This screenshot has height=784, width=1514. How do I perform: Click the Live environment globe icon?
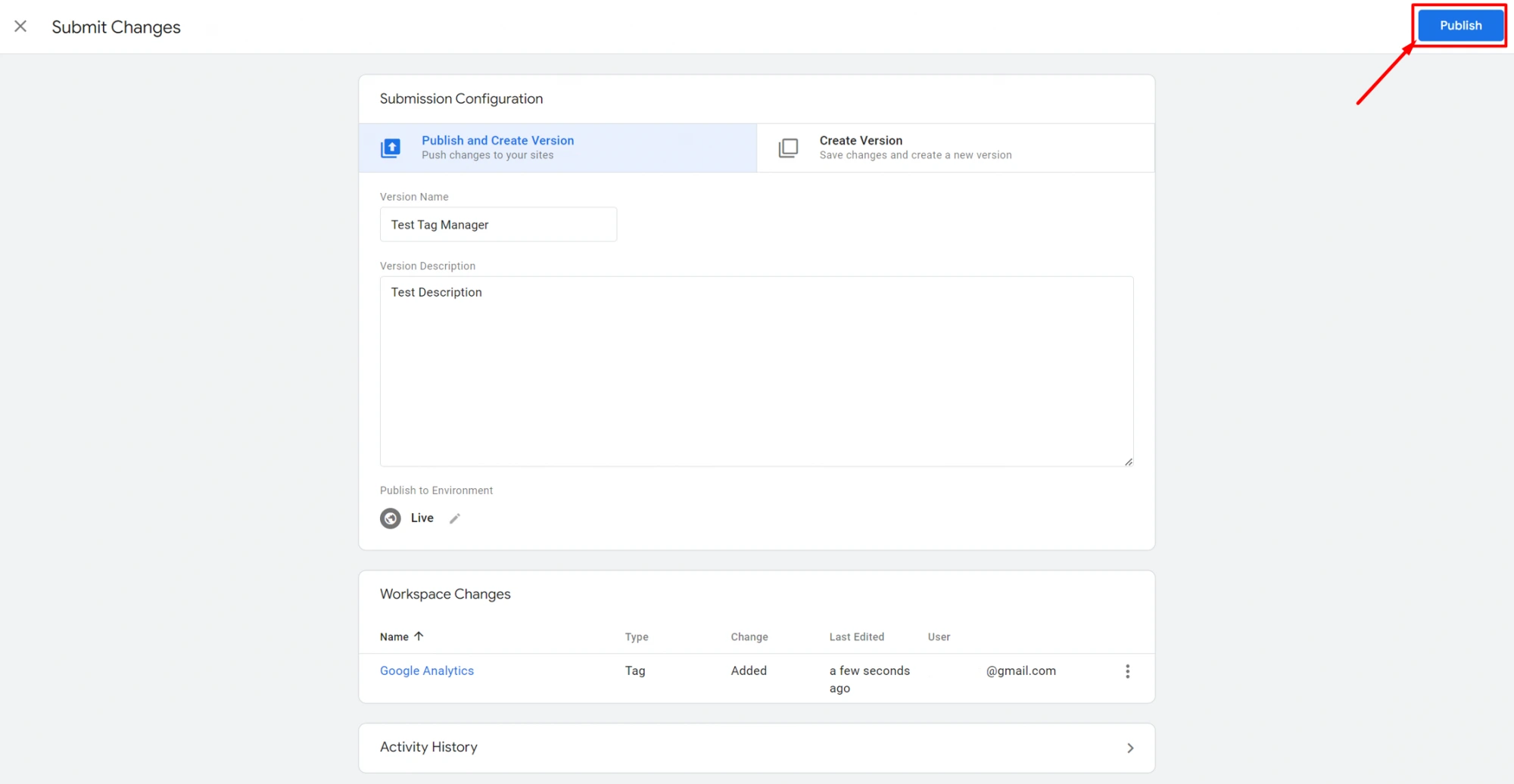click(x=391, y=518)
